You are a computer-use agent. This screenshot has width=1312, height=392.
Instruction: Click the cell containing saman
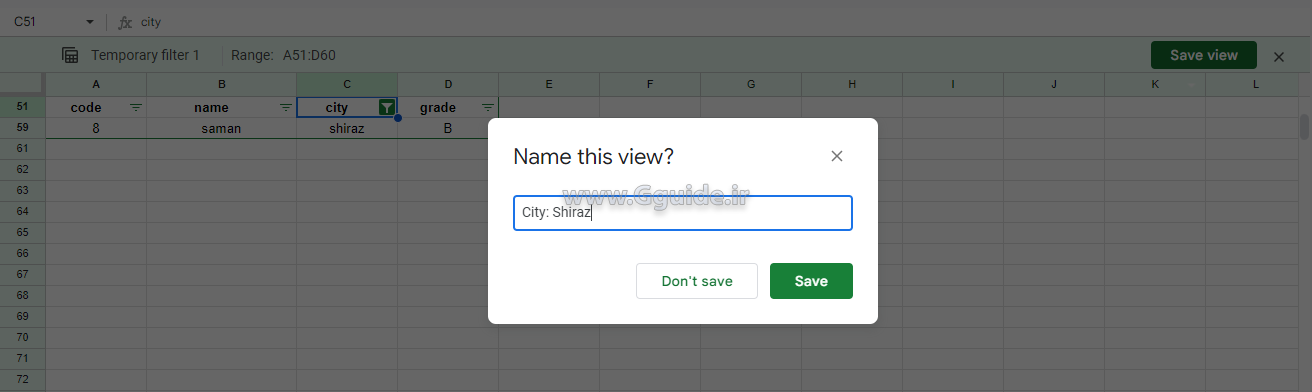tap(221, 128)
